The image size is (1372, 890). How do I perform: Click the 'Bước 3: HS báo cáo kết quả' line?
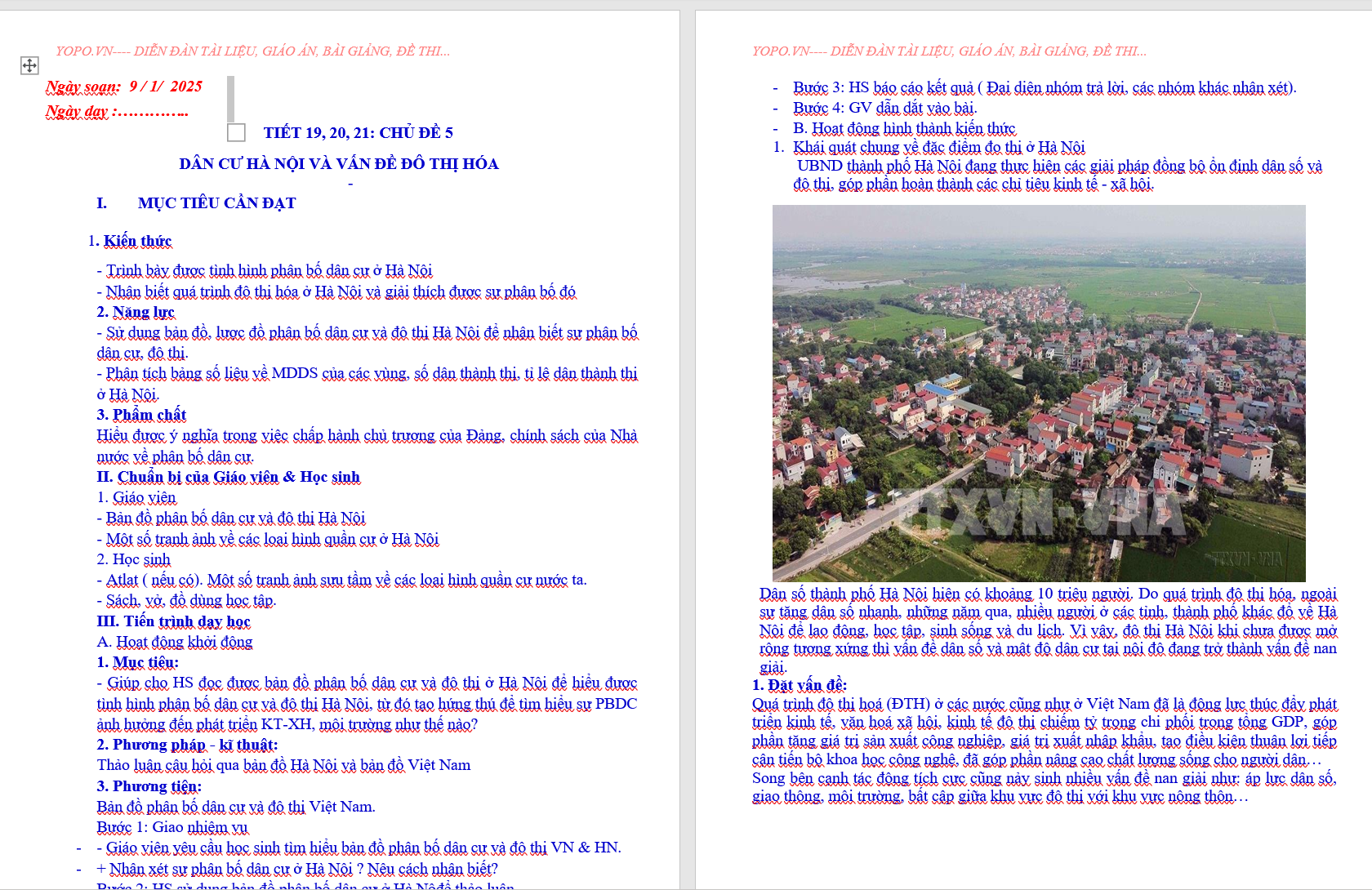[1044, 87]
